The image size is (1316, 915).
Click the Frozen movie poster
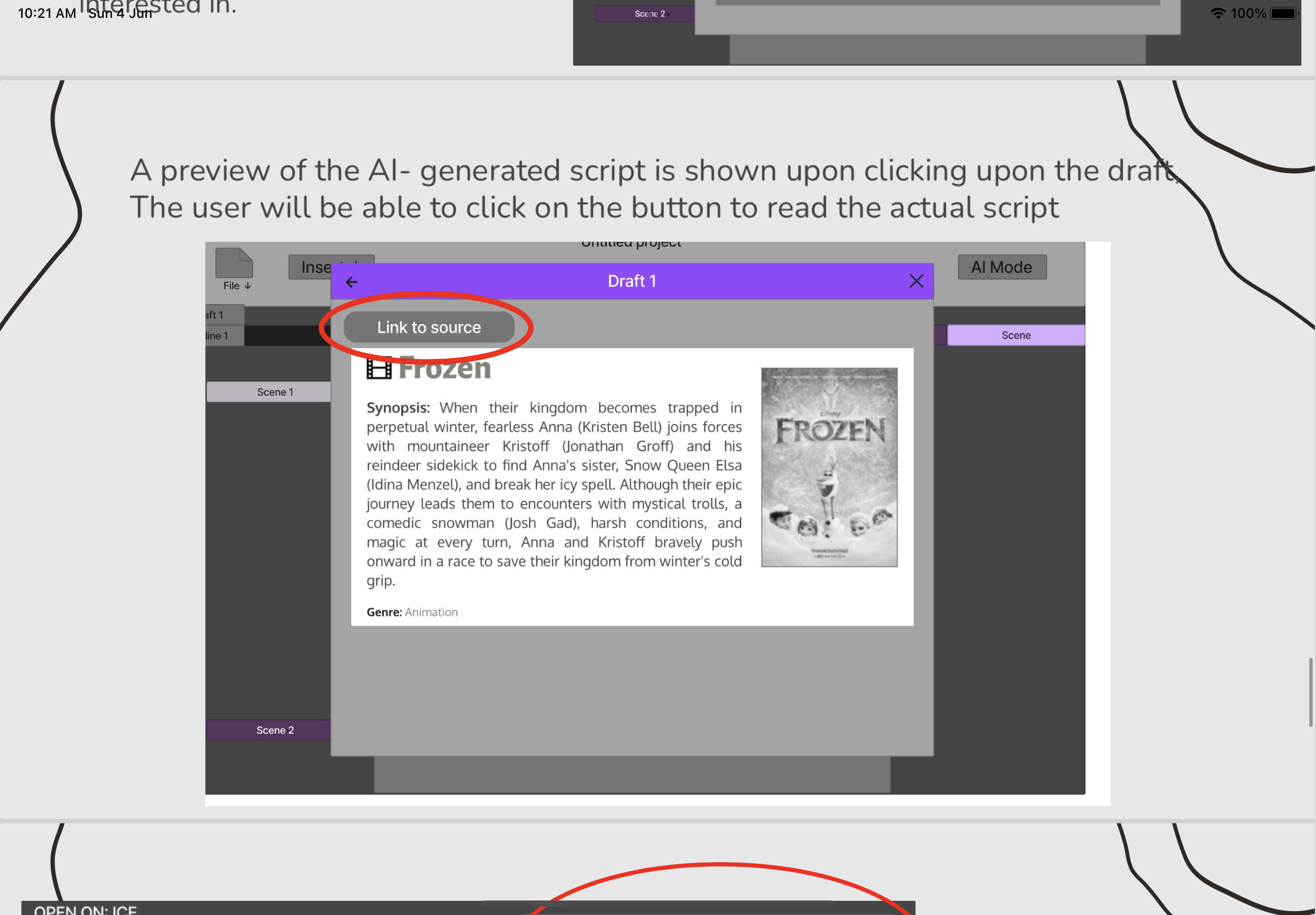click(x=829, y=467)
